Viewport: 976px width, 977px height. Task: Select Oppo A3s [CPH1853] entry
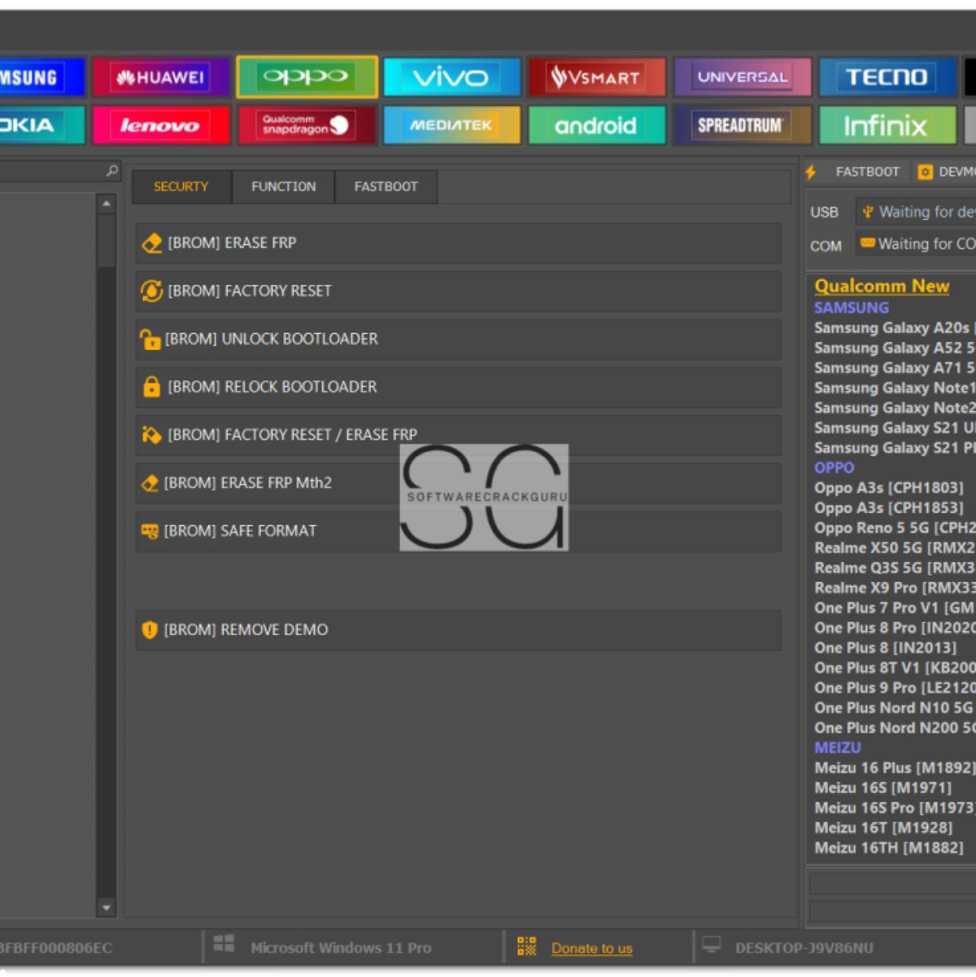[889, 508]
